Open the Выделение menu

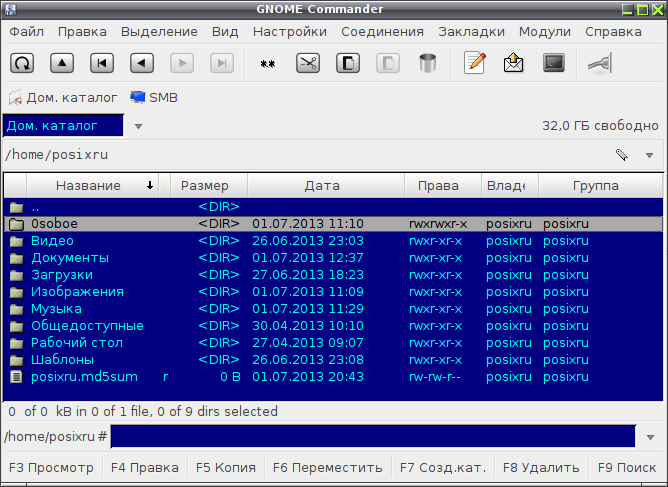(x=159, y=32)
